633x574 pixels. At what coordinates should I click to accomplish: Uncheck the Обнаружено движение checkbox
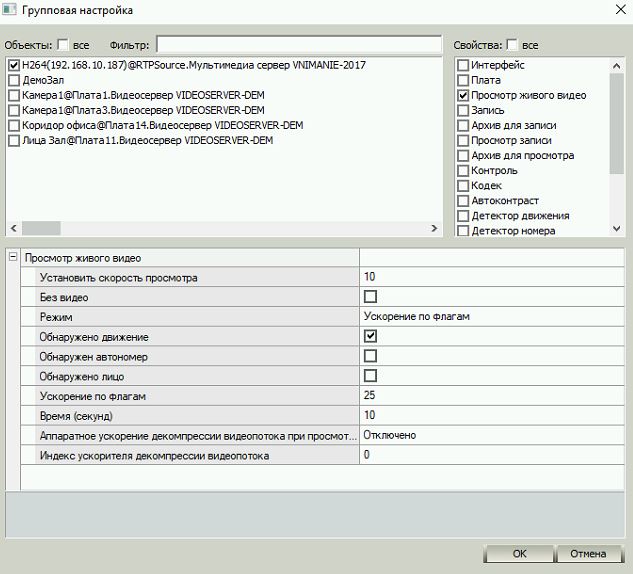tap(370, 336)
